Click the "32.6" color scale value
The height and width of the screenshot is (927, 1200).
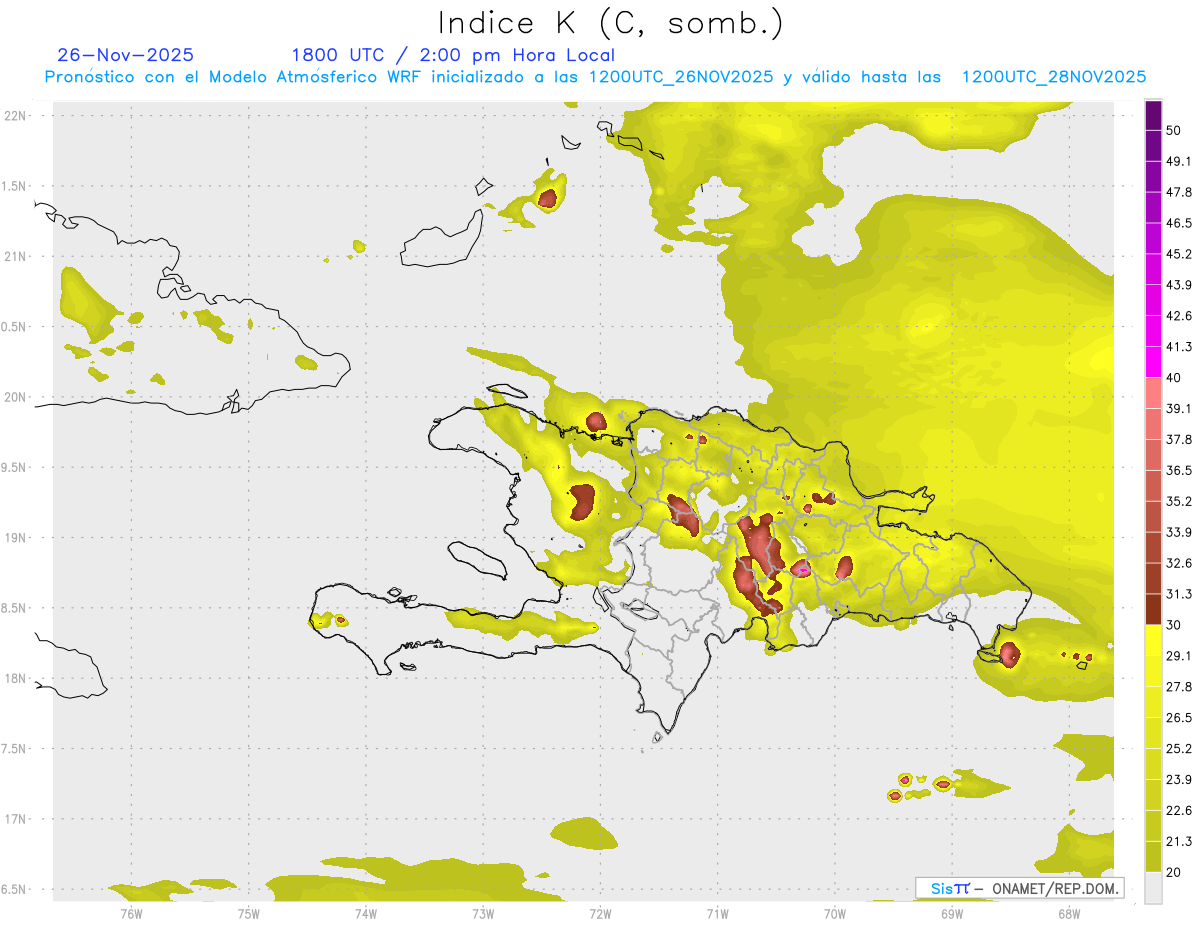[1179, 563]
